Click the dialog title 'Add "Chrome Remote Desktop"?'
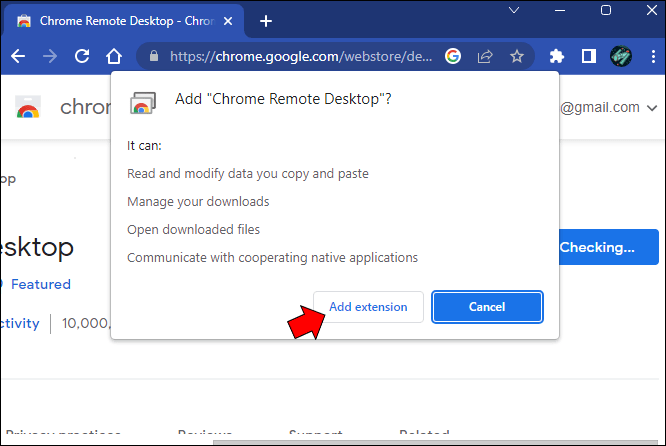The width and height of the screenshot is (666, 446). click(x=283, y=99)
